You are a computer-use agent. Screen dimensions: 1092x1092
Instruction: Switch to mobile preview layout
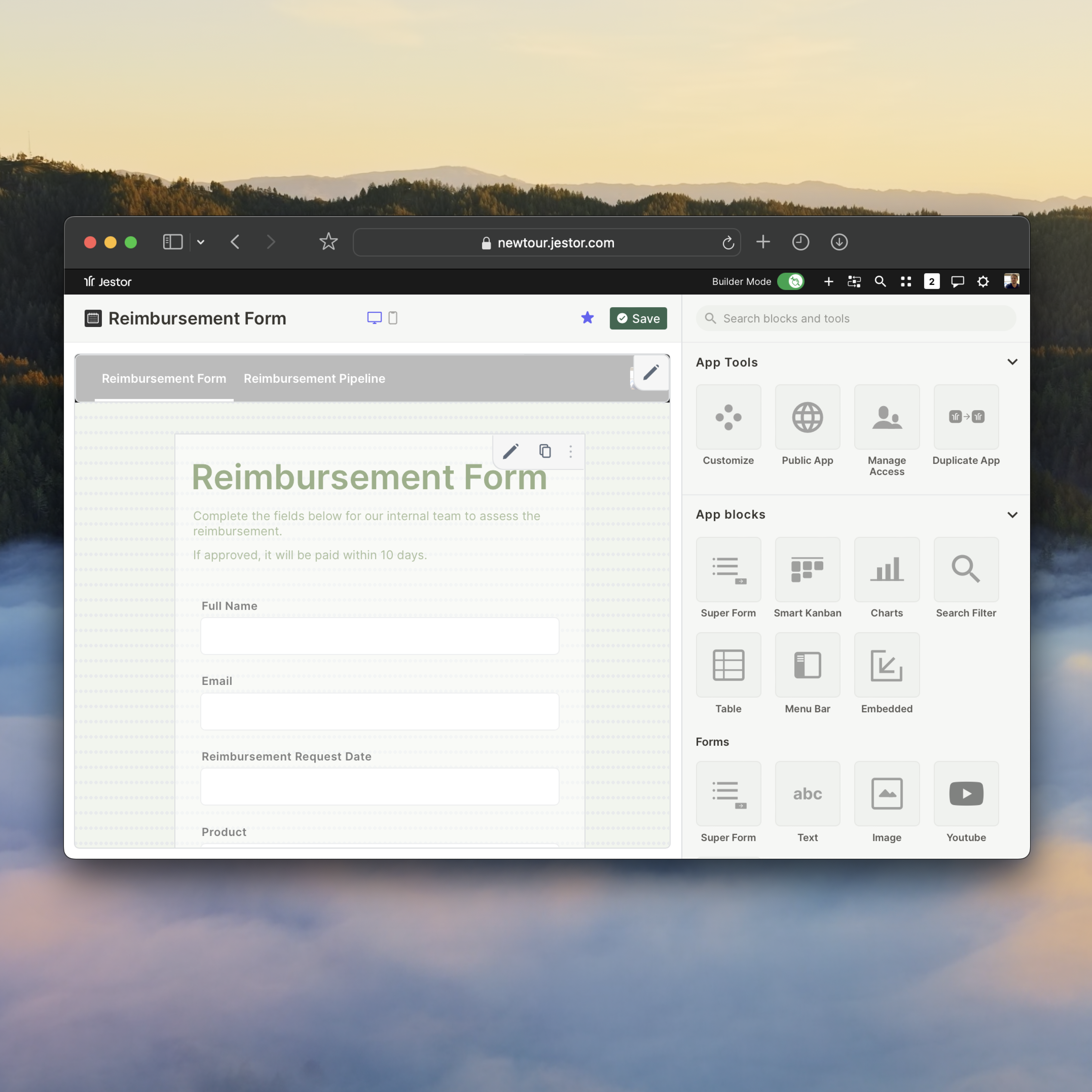coord(393,318)
